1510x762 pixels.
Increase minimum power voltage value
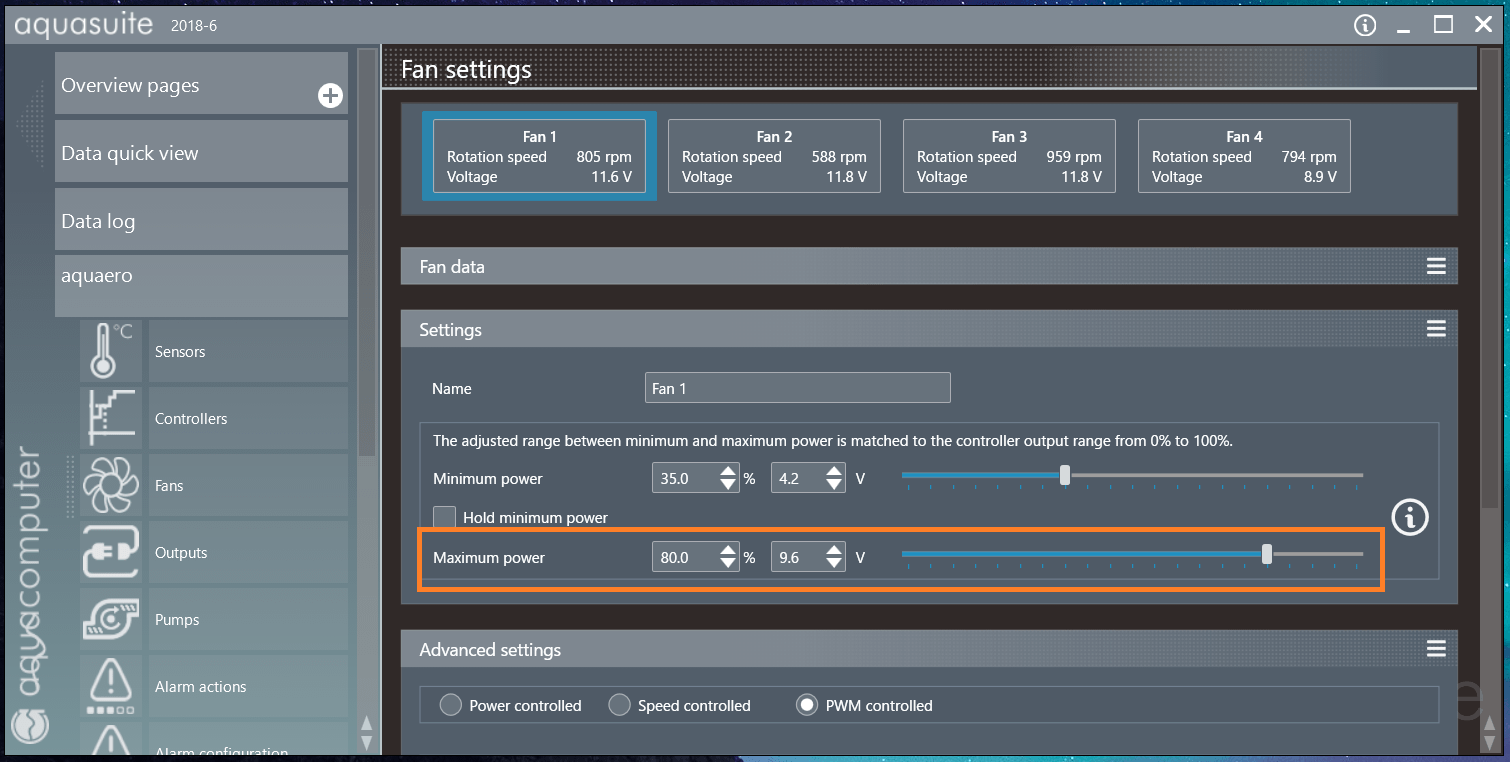pyautogui.click(x=834, y=472)
